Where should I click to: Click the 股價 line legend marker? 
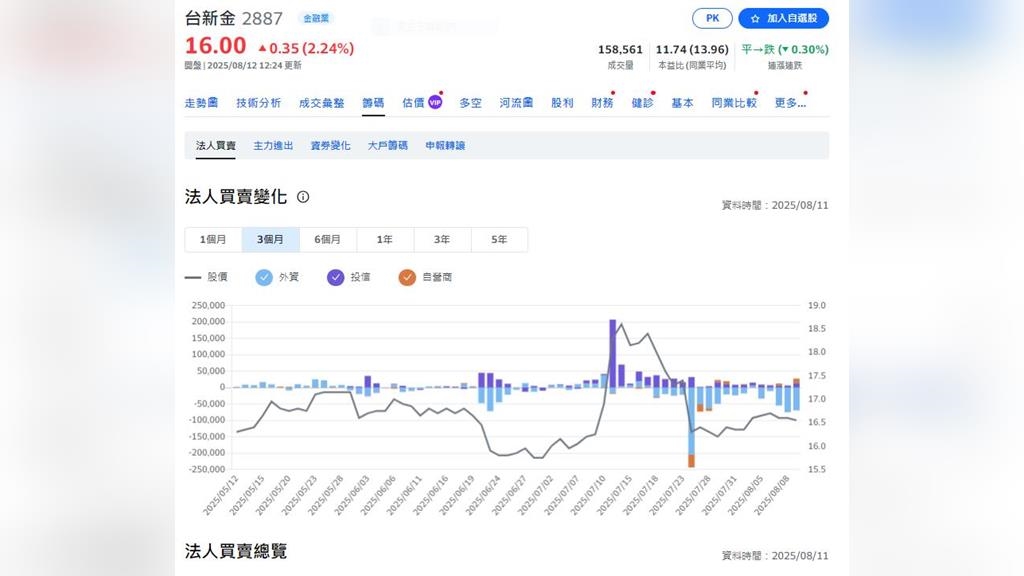click(x=194, y=277)
